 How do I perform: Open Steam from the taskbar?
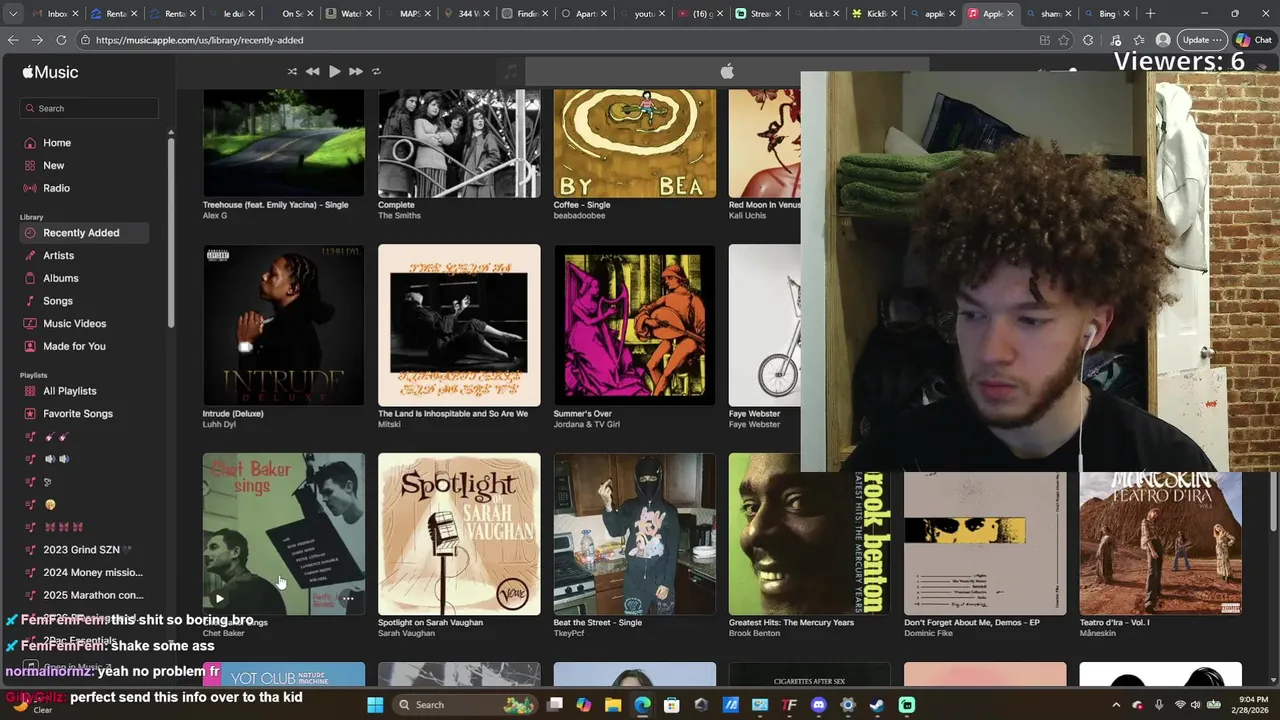(x=877, y=705)
